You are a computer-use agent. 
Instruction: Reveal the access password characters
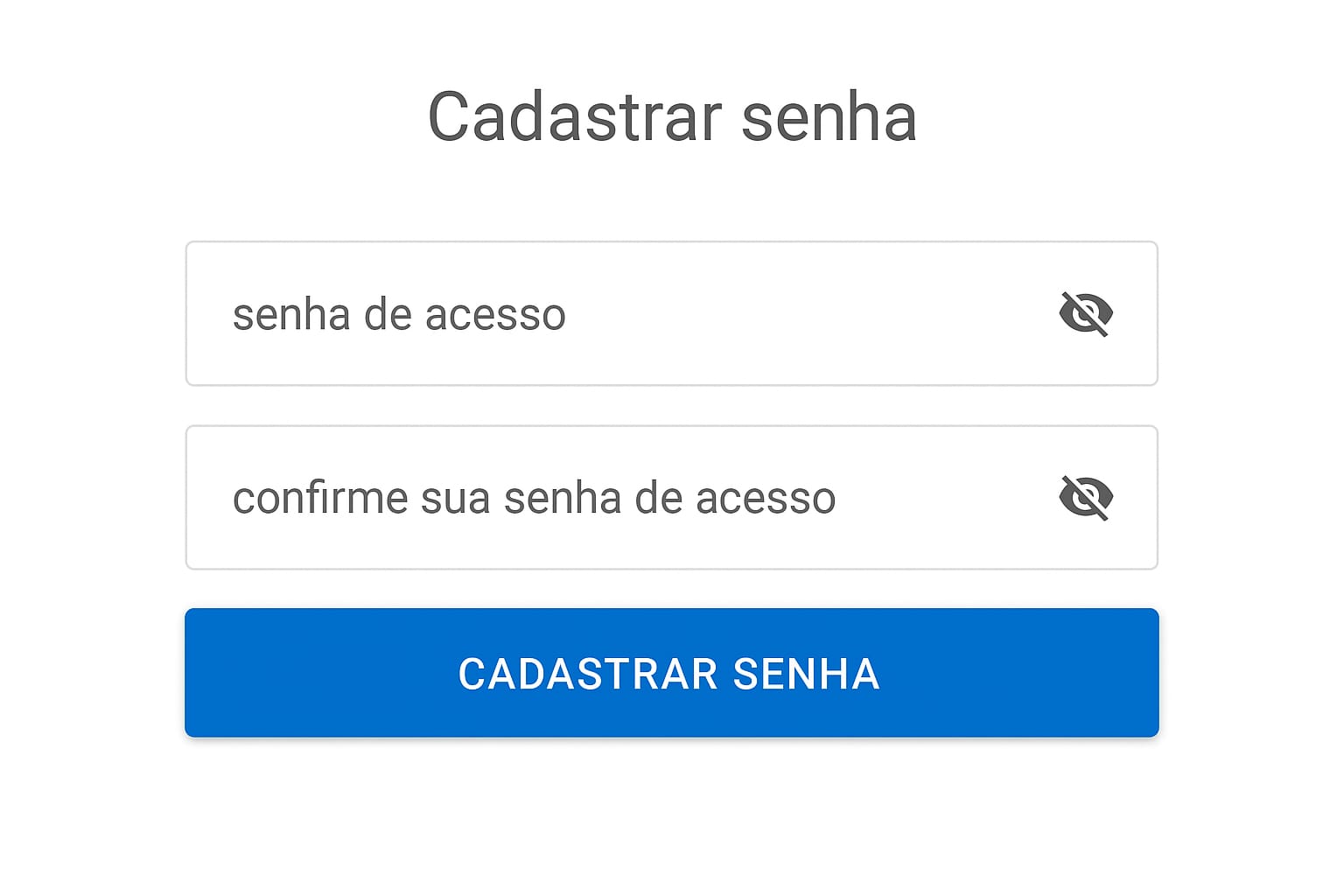1085,313
